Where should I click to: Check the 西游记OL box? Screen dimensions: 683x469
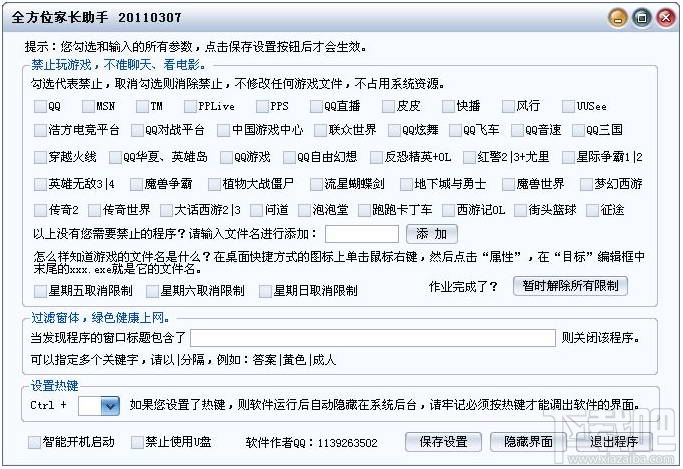448,210
